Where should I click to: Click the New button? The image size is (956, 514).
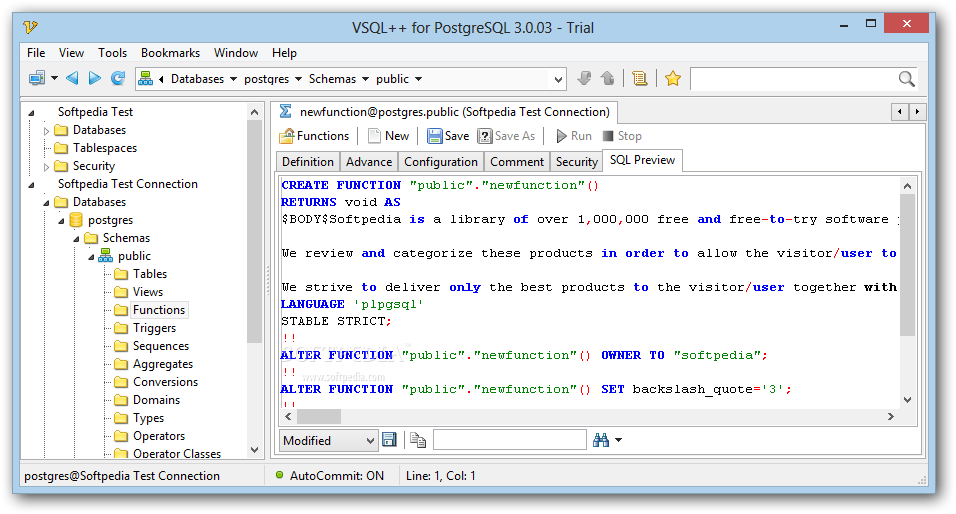click(x=388, y=136)
